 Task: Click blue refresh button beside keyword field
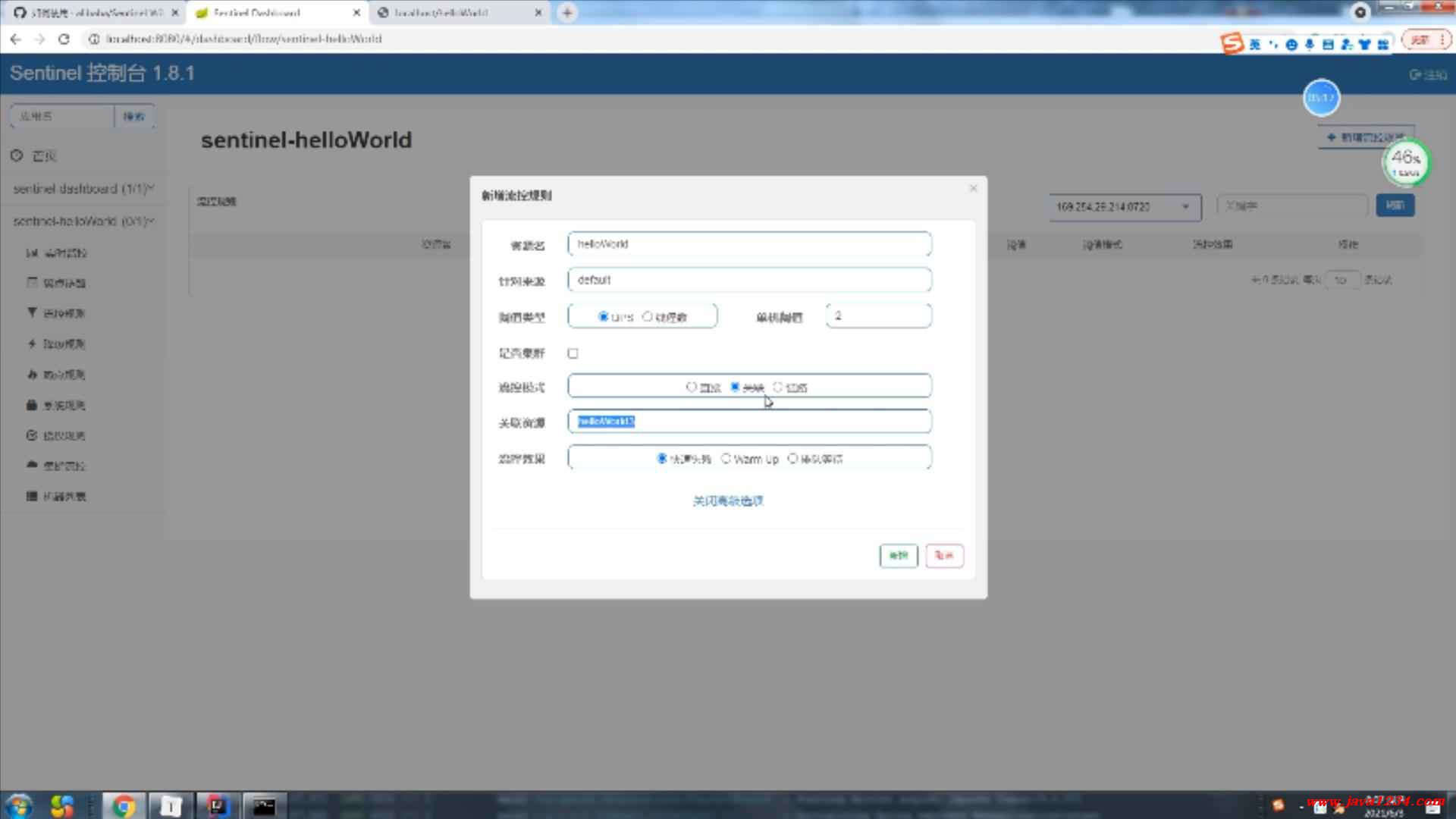1395,206
